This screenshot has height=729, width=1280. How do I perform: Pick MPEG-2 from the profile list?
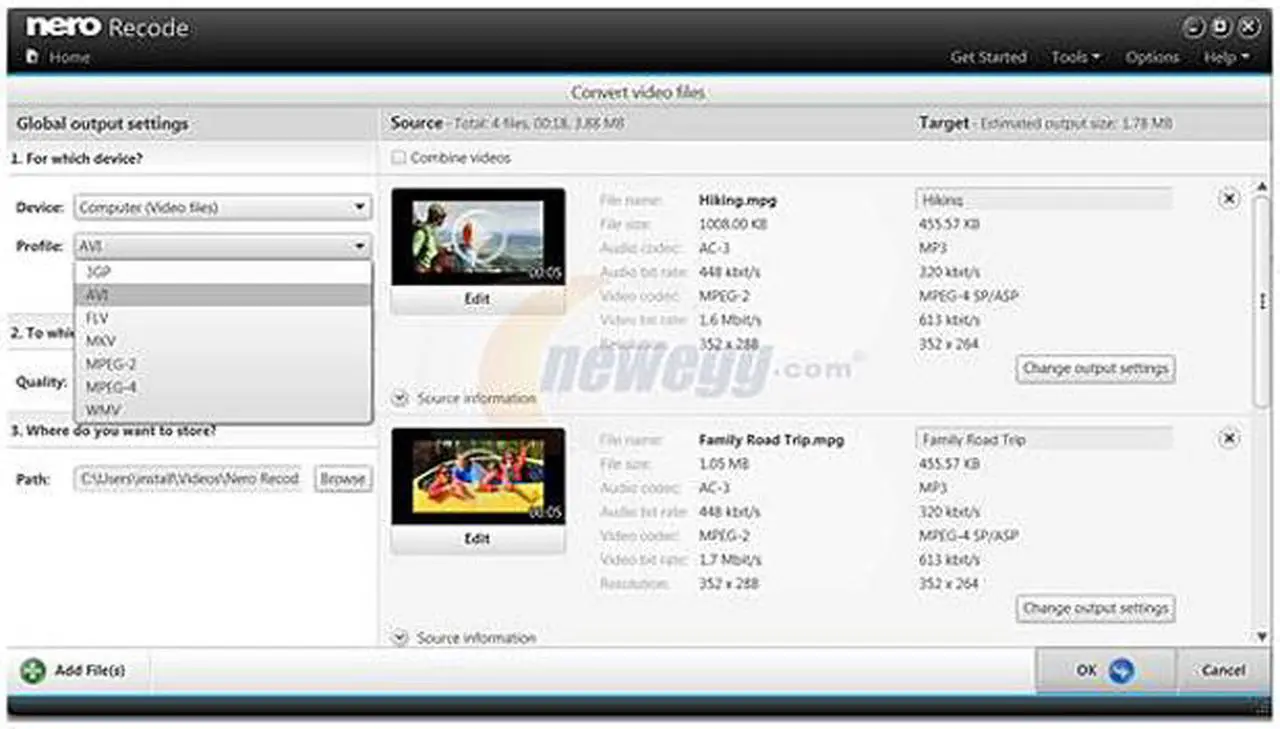[223, 364]
